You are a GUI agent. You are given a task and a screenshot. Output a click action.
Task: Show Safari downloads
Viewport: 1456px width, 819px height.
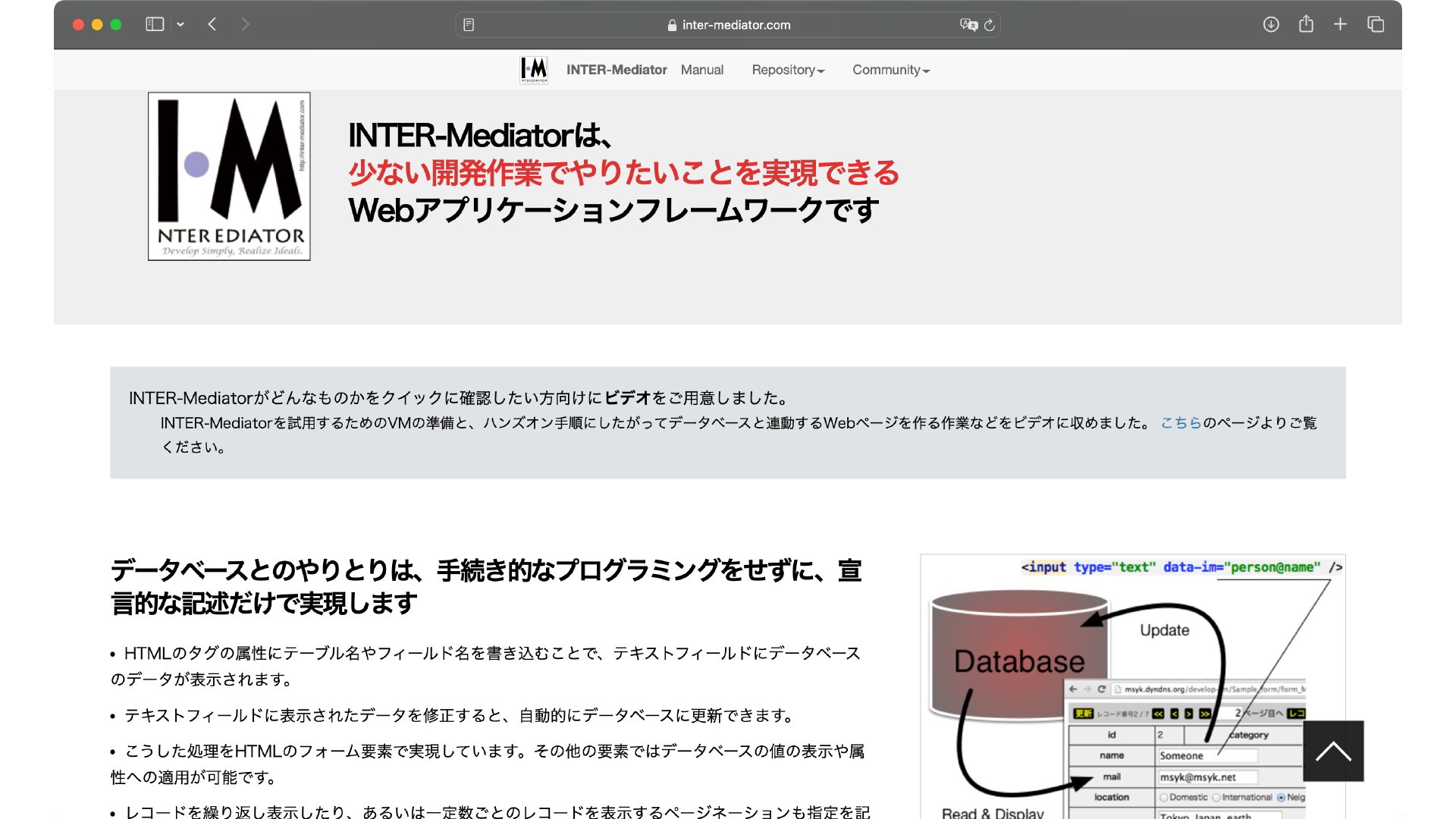[x=1271, y=24]
